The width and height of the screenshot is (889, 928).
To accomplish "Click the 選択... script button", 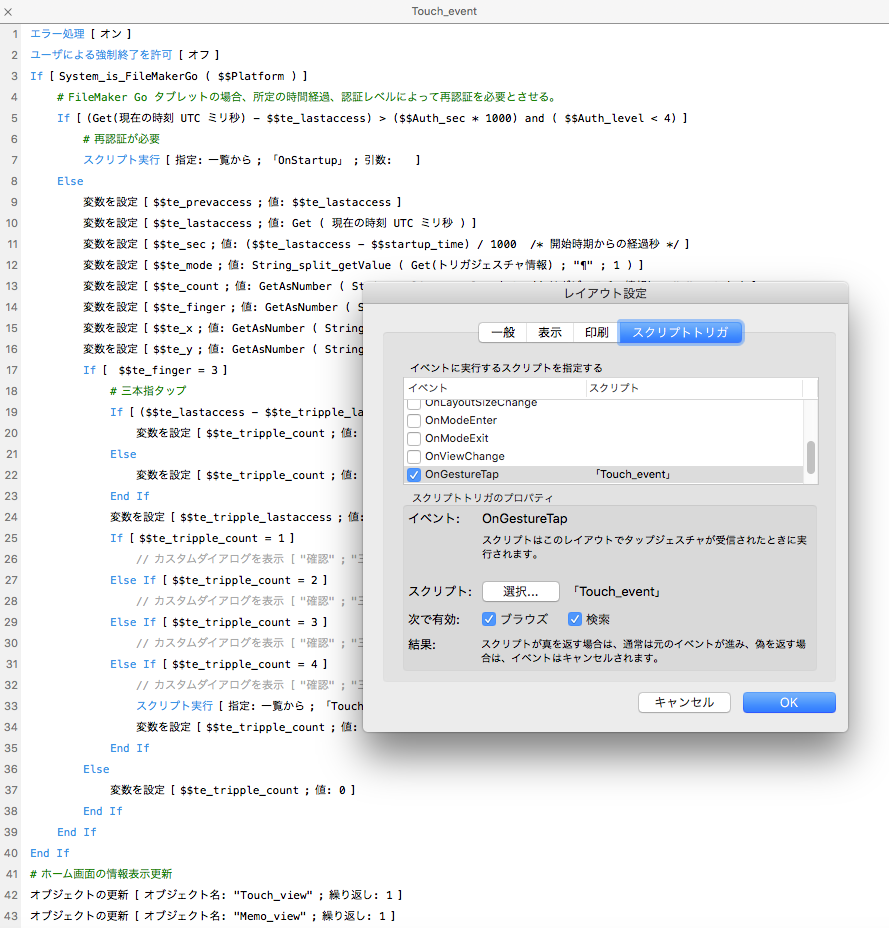I will pyautogui.click(x=521, y=591).
